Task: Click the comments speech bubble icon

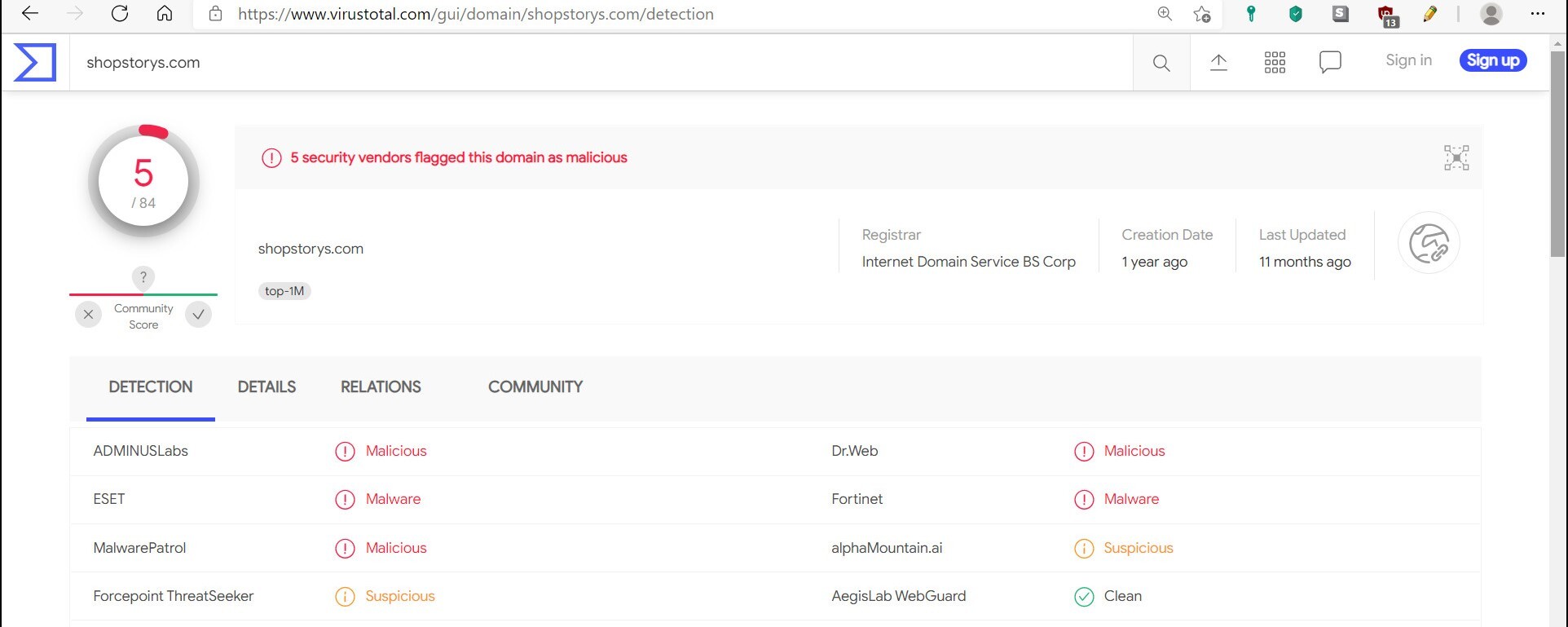Action: pos(1330,62)
